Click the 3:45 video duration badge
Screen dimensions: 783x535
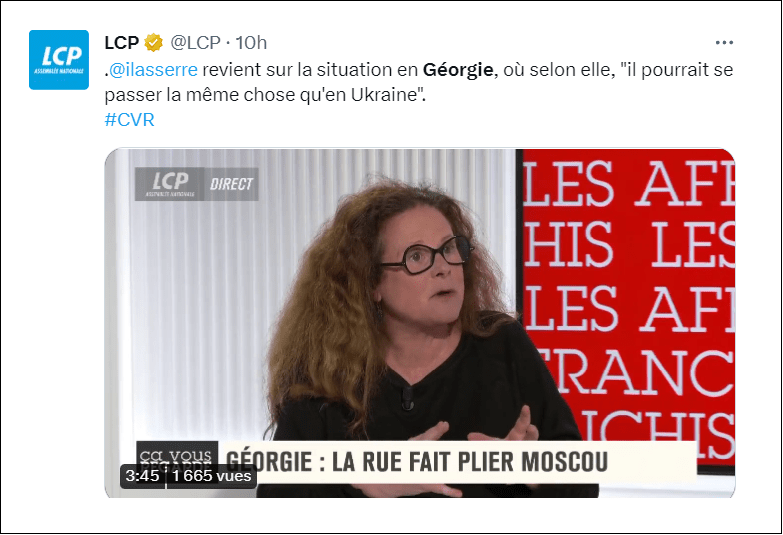click(x=142, y=476)
